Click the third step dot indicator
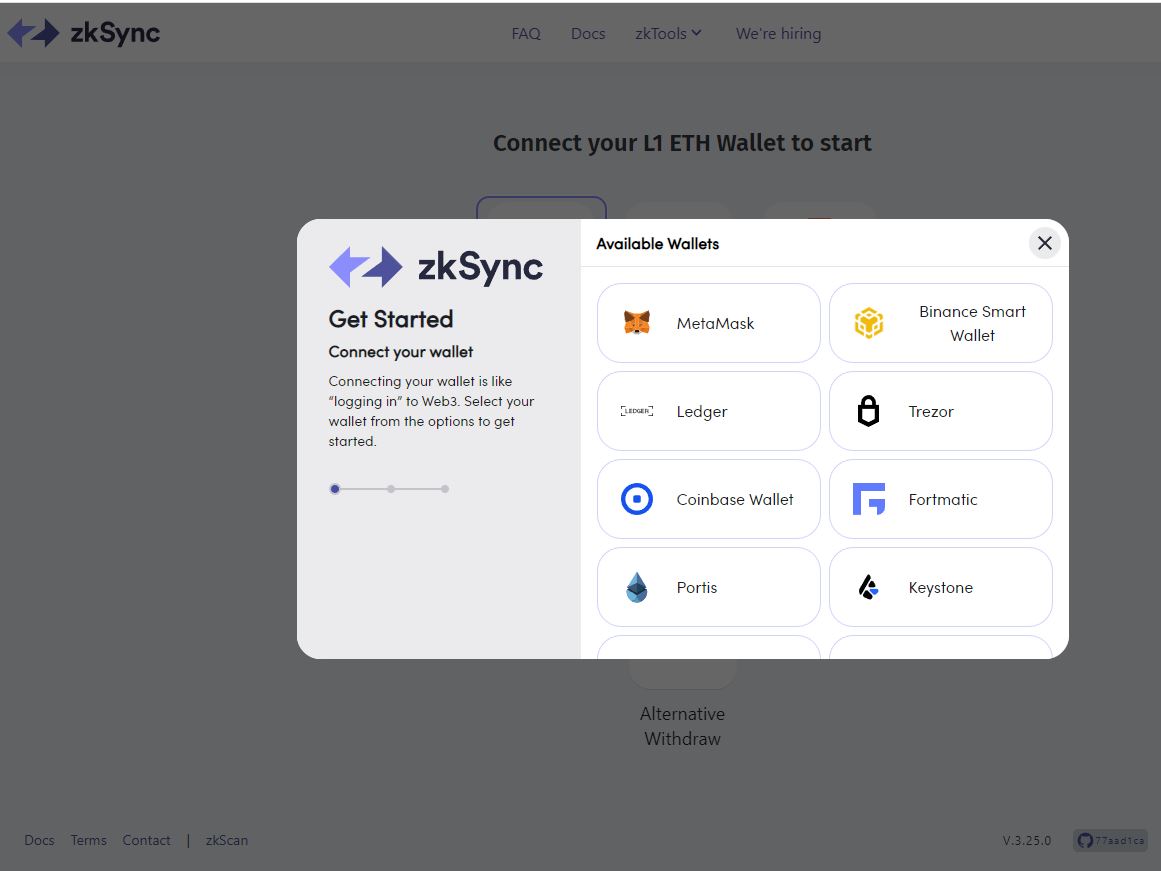This screenshot has height=871, width=1161. pyautogui.click(x=445, y=489)
